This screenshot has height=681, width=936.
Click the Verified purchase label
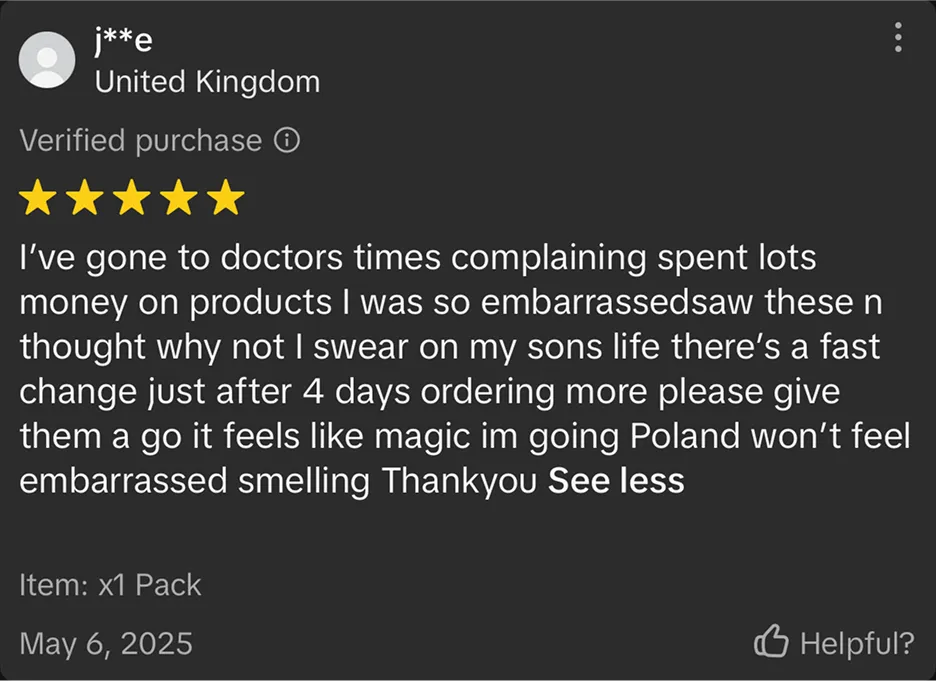[x=140, y=141]
